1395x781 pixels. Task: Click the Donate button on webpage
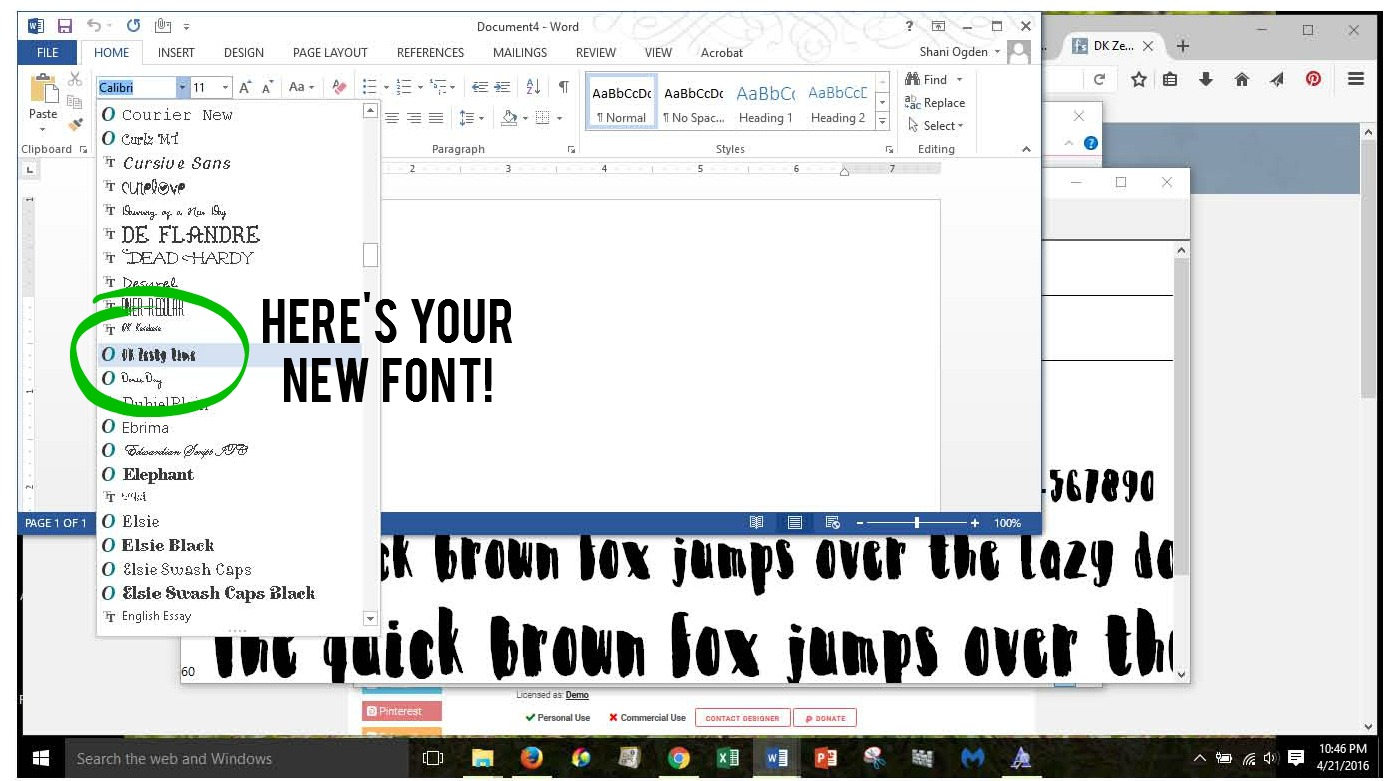[825, 718]
